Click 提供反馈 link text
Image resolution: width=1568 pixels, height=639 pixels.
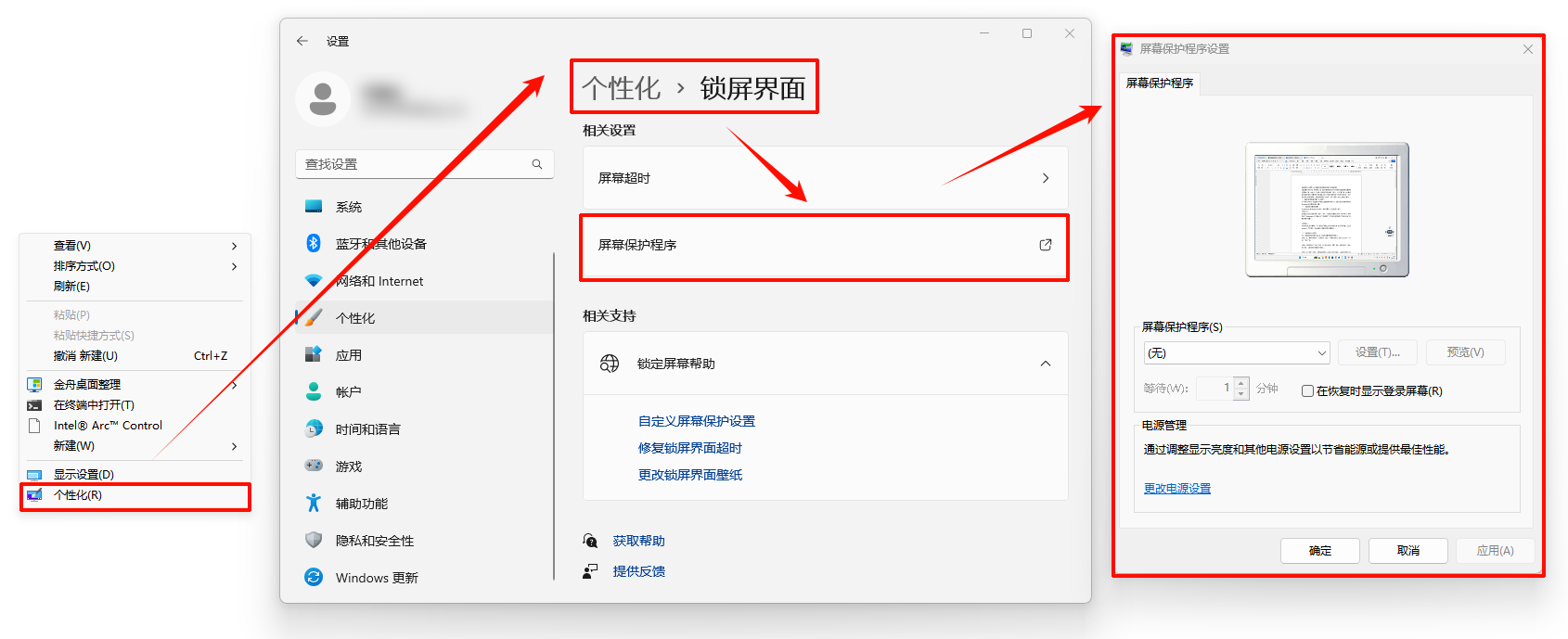coord(638,571)
